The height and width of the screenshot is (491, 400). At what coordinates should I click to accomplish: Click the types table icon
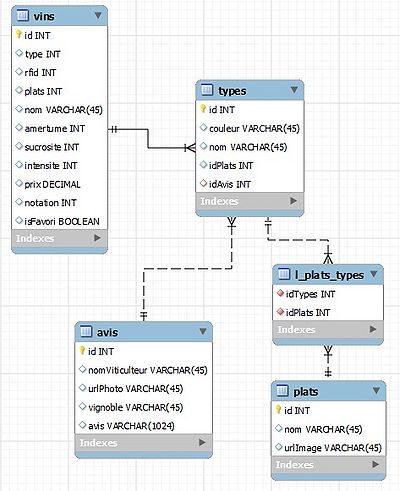(207, 90)
